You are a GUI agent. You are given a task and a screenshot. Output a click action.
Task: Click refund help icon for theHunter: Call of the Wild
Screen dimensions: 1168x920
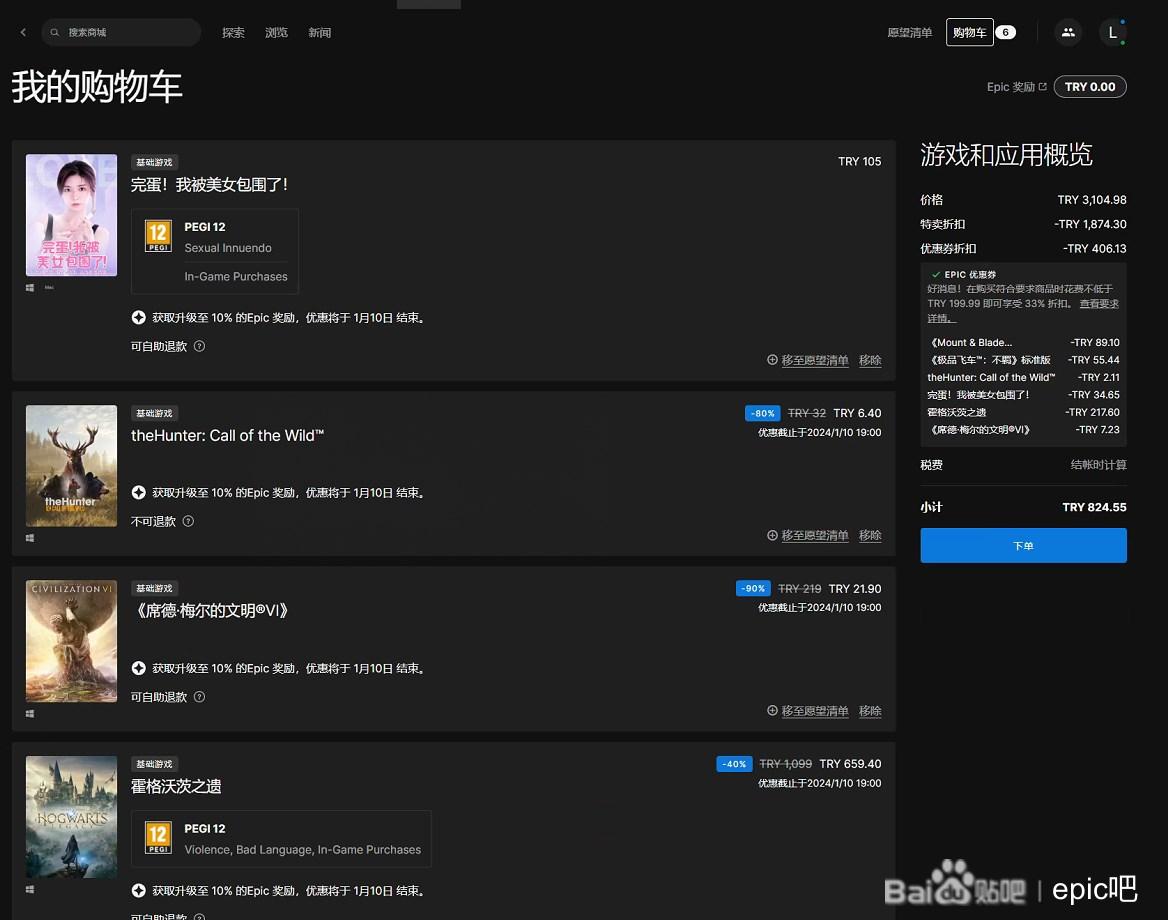point(188,521)
